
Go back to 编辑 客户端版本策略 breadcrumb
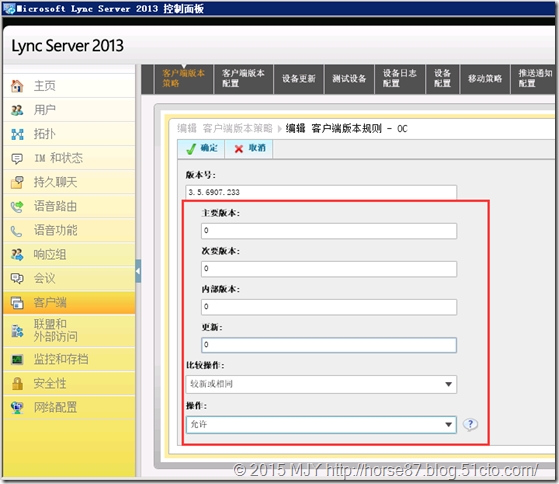225,128
